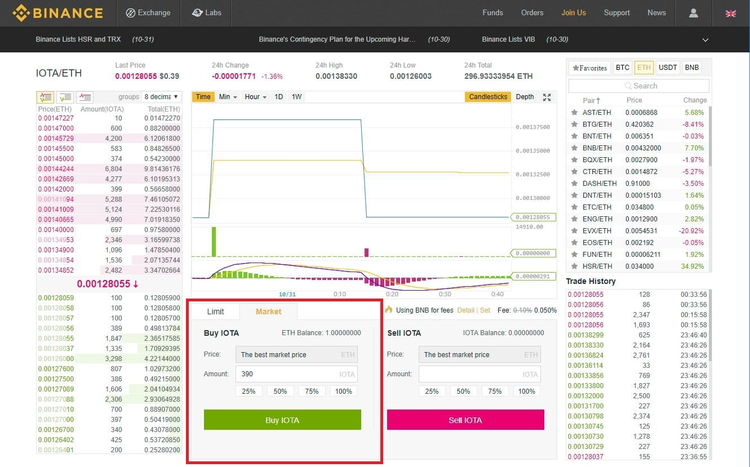
Task: Sort pairs by the Pair column
Action: coord(591,100)
